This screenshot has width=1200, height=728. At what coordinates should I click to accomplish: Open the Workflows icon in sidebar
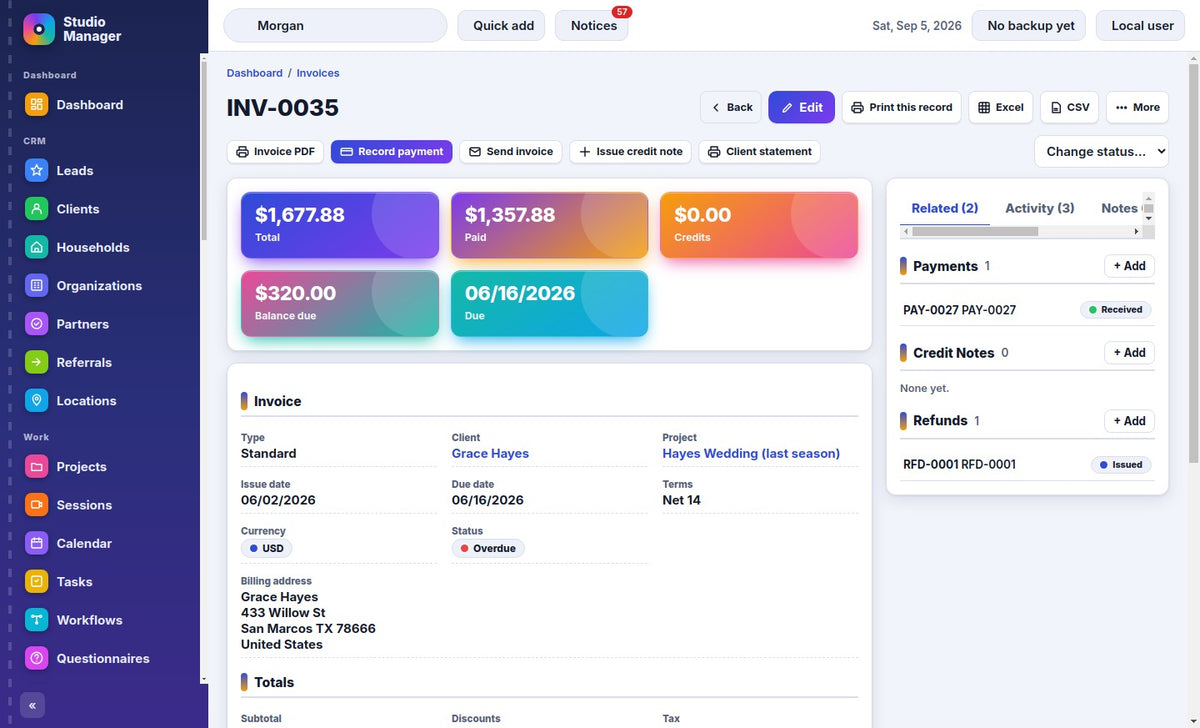[x=36, y=620]
